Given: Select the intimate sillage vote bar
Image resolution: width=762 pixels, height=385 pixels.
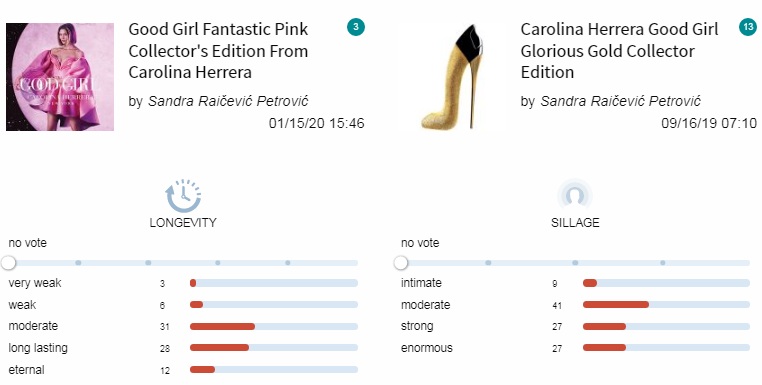Looking at the screenshot, I should 666,283.
